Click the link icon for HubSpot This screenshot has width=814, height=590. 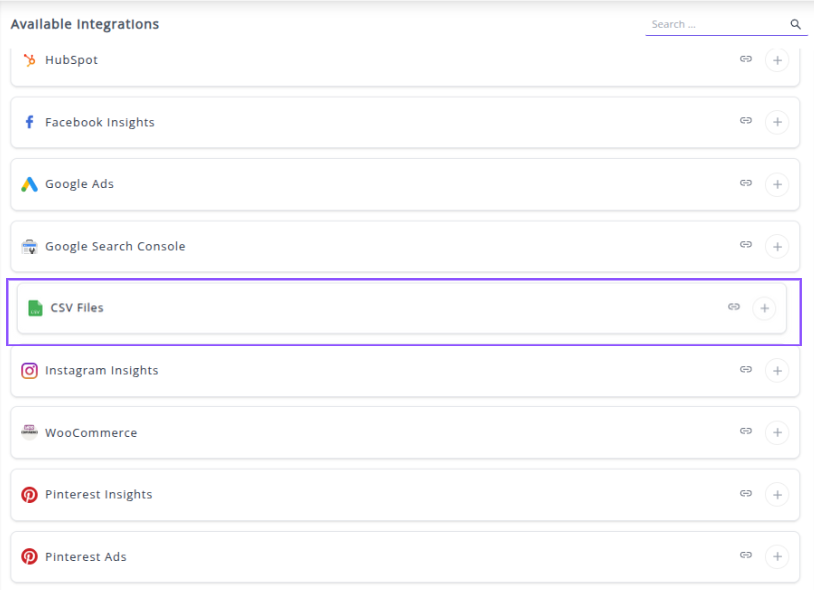[745, 59]
